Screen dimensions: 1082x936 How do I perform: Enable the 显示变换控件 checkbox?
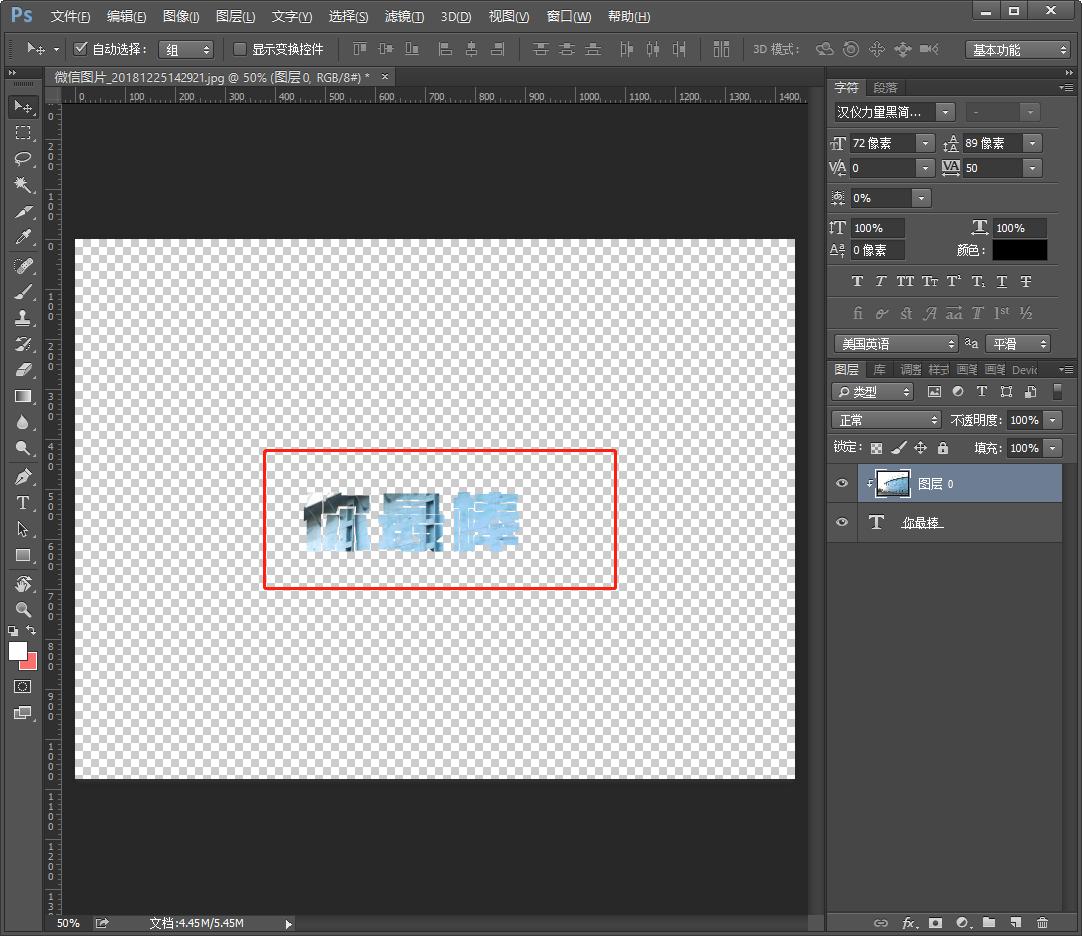tap(240, 49)
